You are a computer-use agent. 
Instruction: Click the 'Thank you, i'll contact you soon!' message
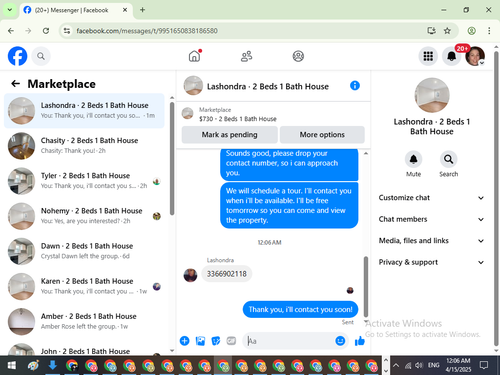[300, 309]
